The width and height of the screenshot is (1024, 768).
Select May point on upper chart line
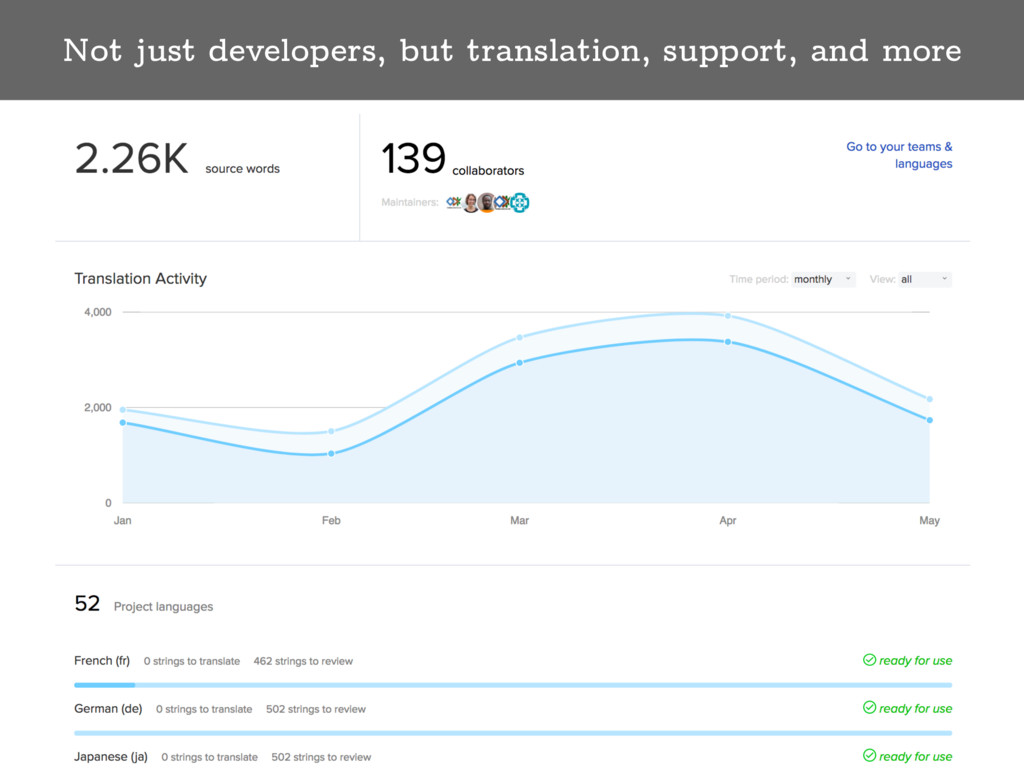coord(929,399)
